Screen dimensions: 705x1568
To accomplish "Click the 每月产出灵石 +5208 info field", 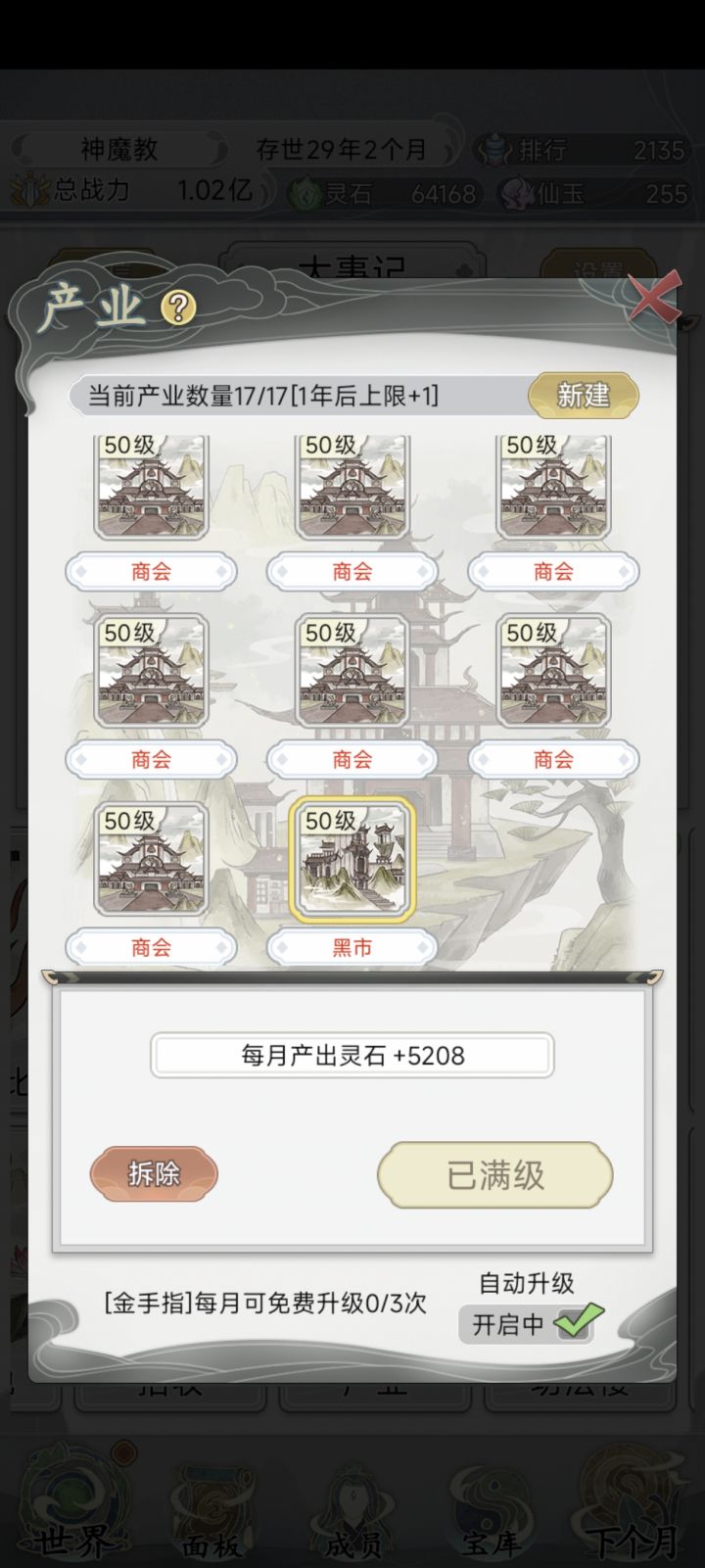I will pos(352,1056).
